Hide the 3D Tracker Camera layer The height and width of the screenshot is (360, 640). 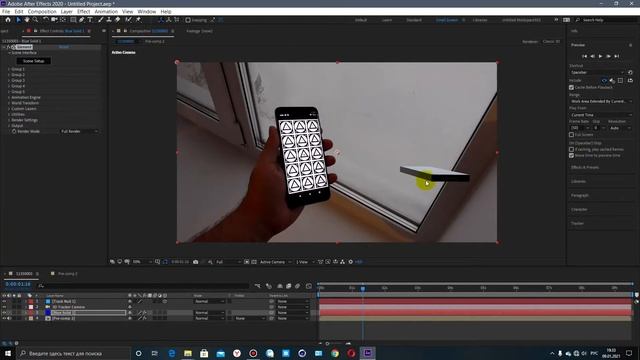[x=4, y=307]
